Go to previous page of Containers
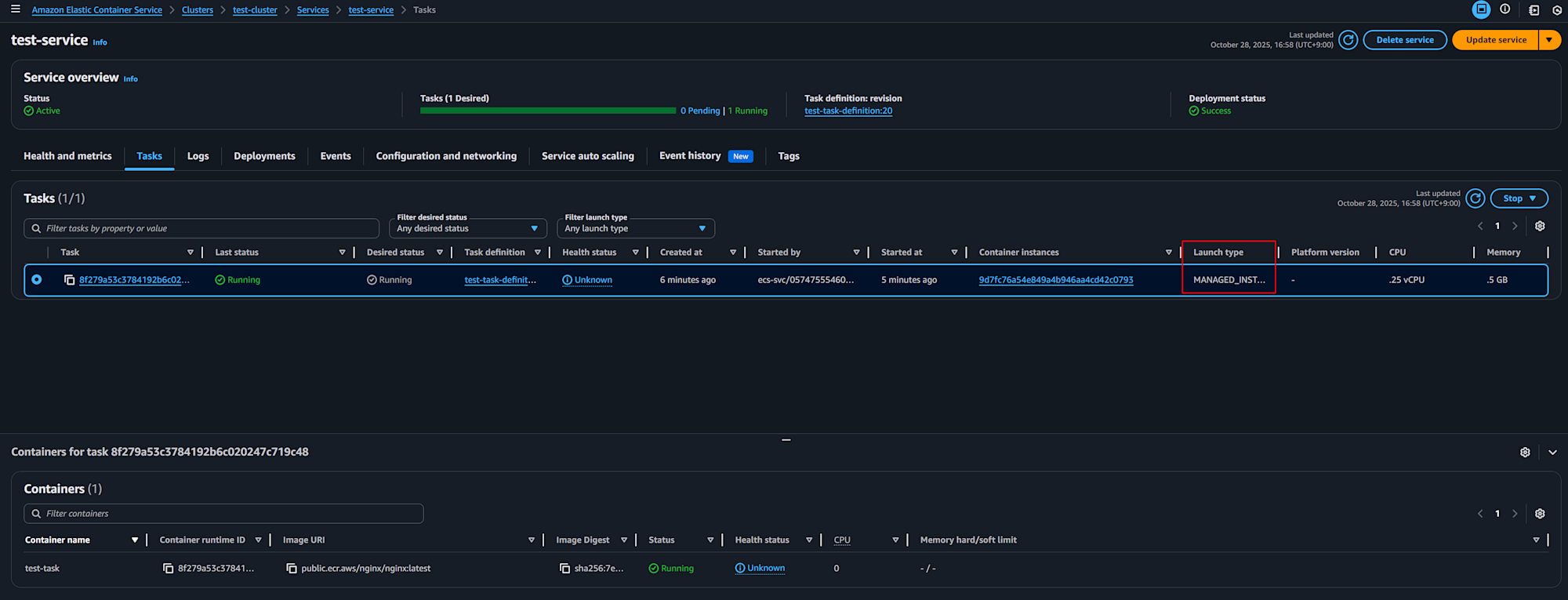 (1480, 514)
